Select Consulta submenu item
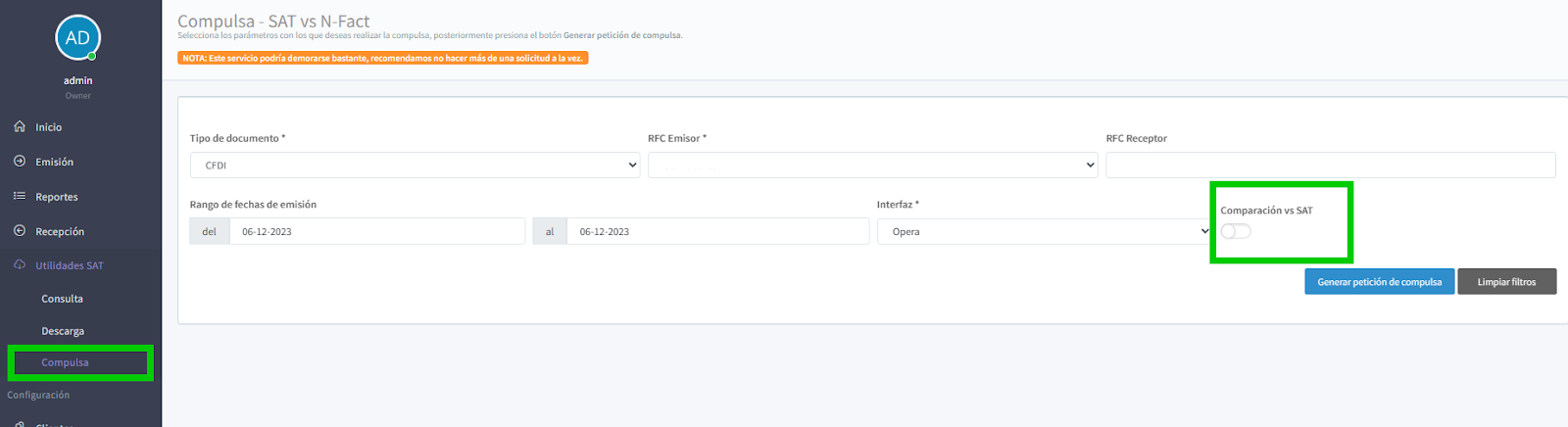Viewport: 1568px width, 427px height. coord(62,299)
